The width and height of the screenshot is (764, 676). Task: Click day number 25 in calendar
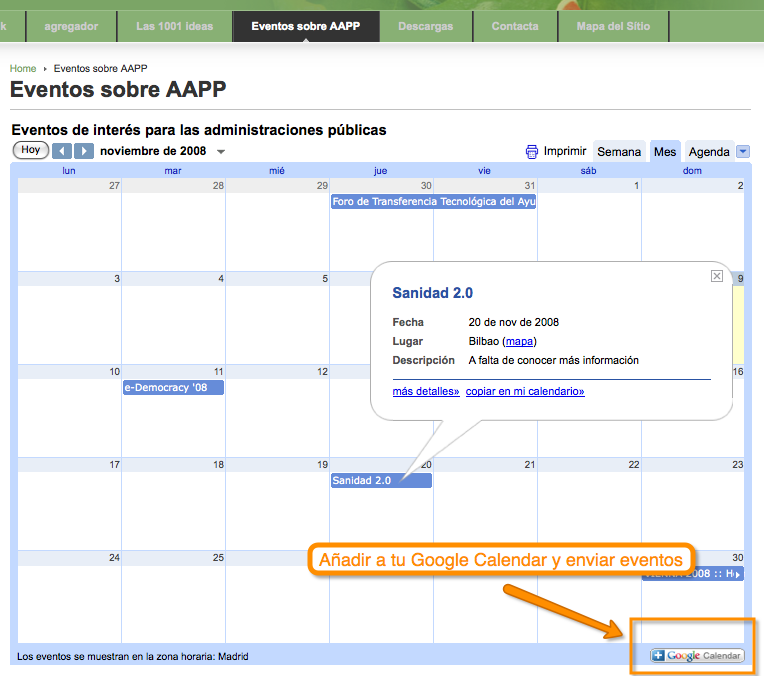point(218,558)
